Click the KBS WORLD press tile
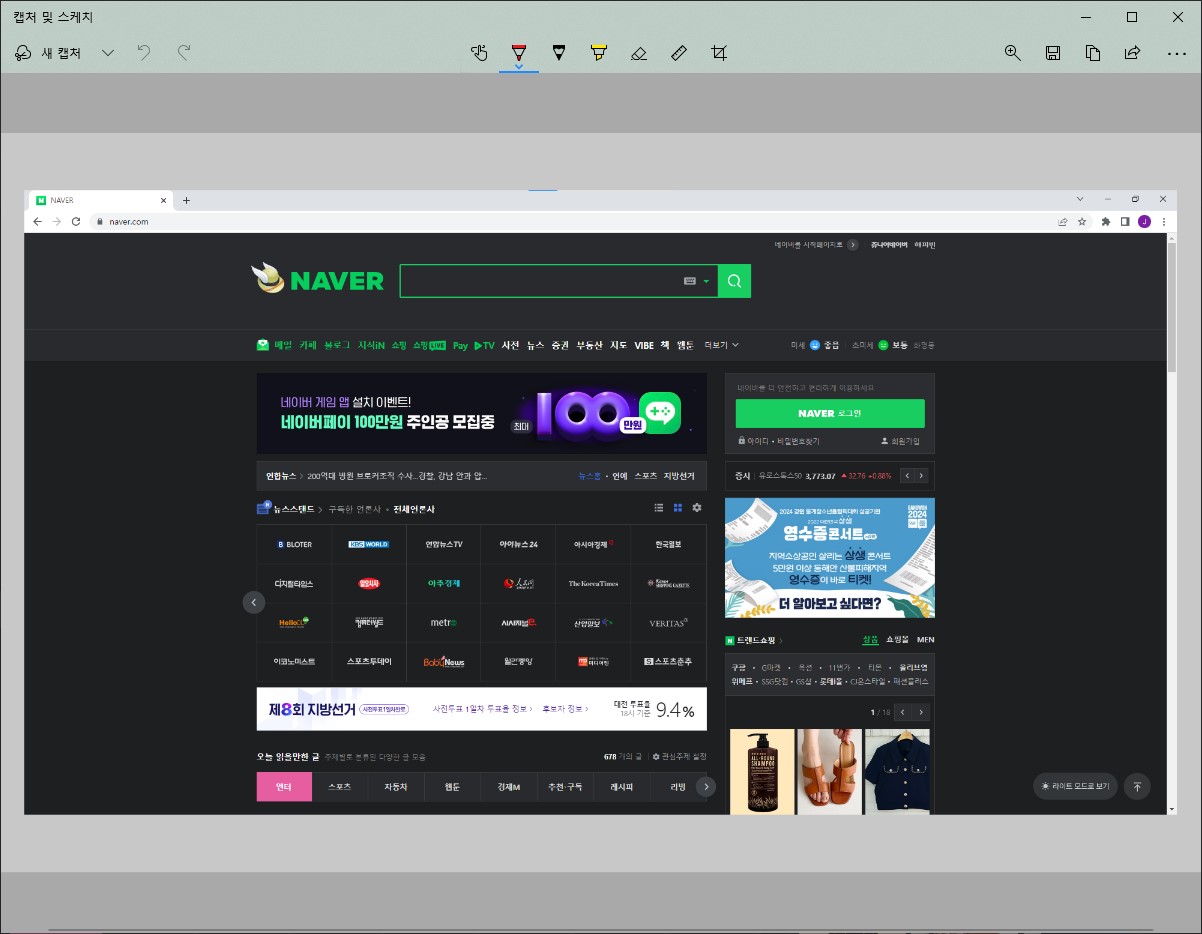Viewport: 1202px width, 934px height. point(369,544)
